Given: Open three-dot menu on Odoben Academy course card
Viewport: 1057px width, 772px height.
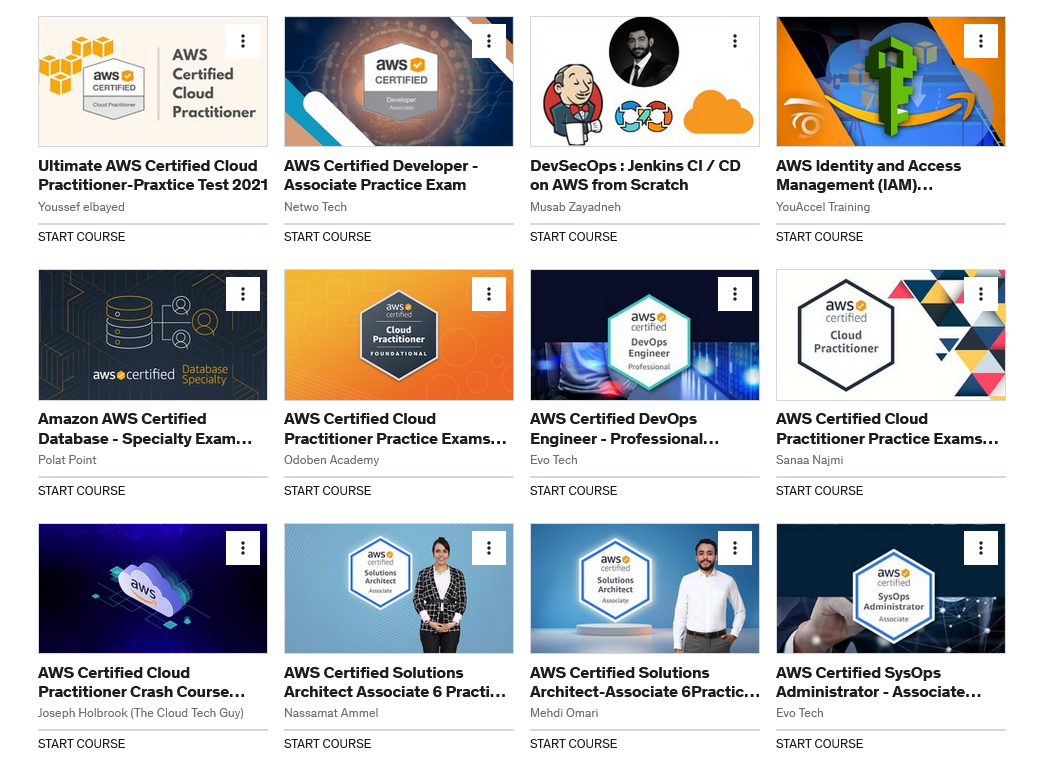Looking at the screenshot, I should [489, 294].
